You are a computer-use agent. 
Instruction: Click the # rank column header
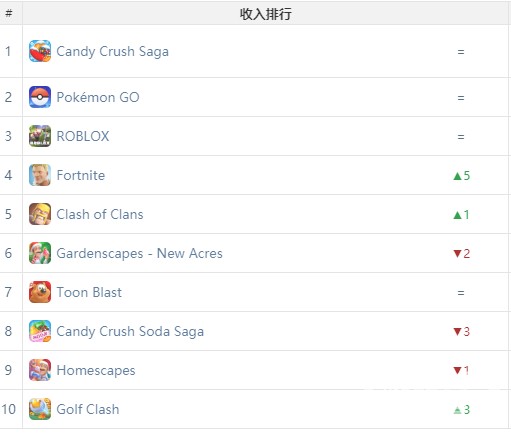tap(9, 13)
